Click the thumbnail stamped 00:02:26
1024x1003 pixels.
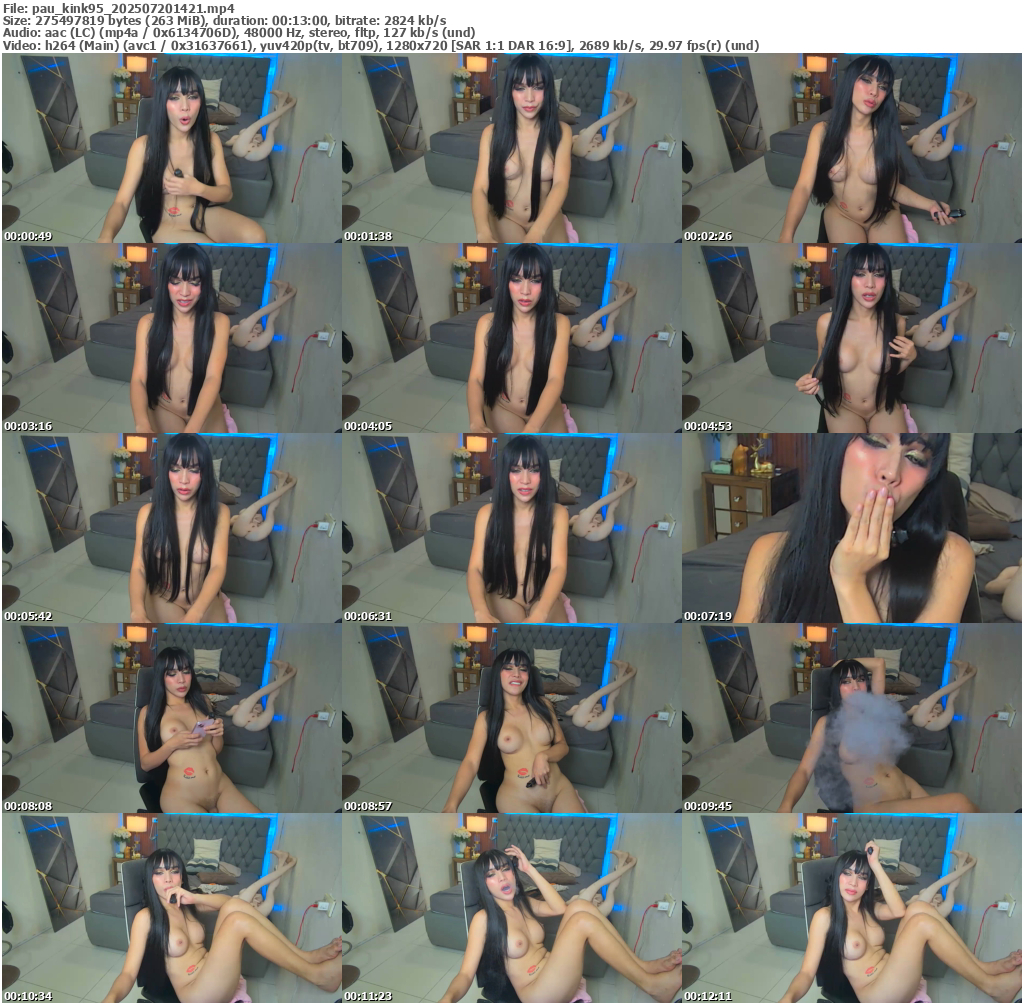point(852,148)
